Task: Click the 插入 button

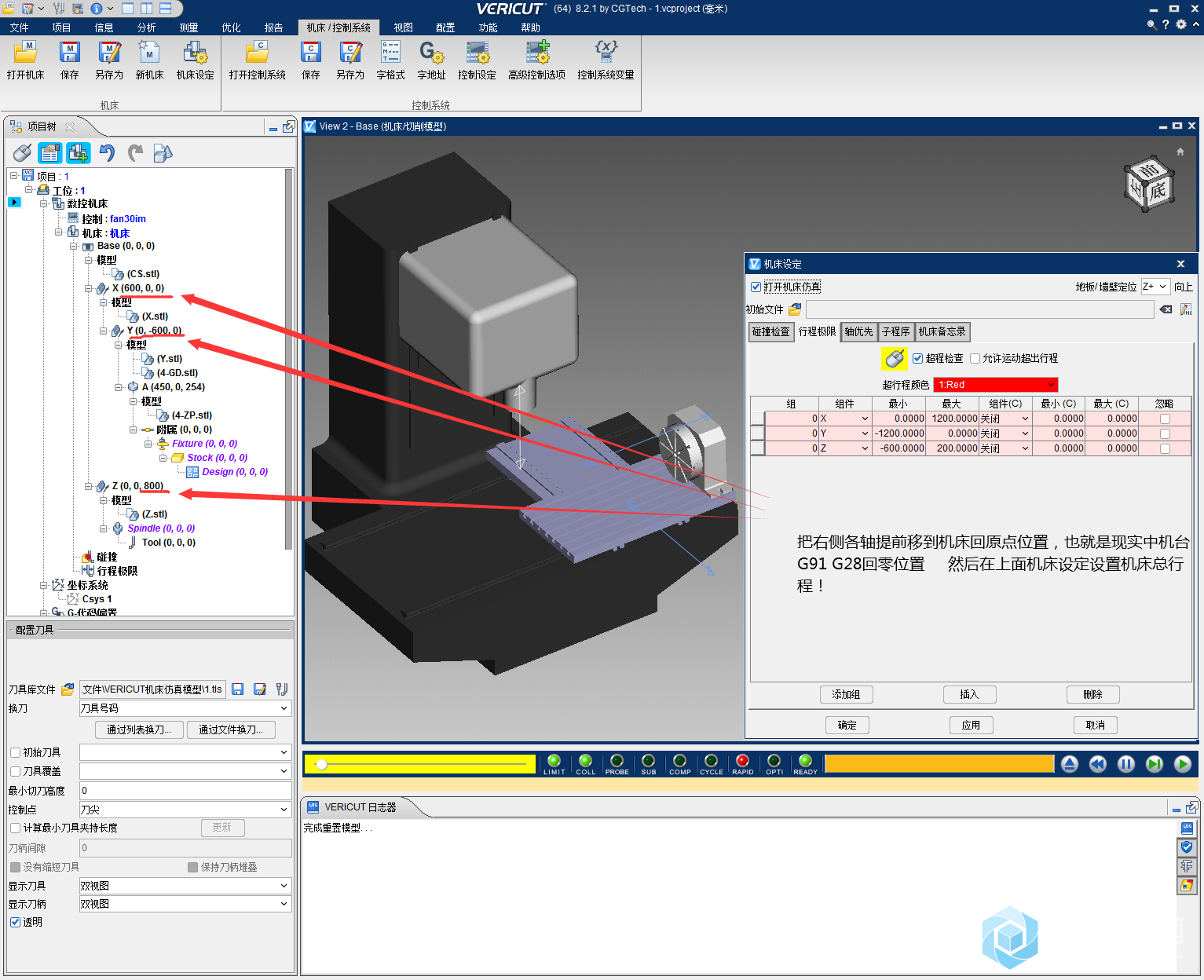Action: tap(969, 694)
